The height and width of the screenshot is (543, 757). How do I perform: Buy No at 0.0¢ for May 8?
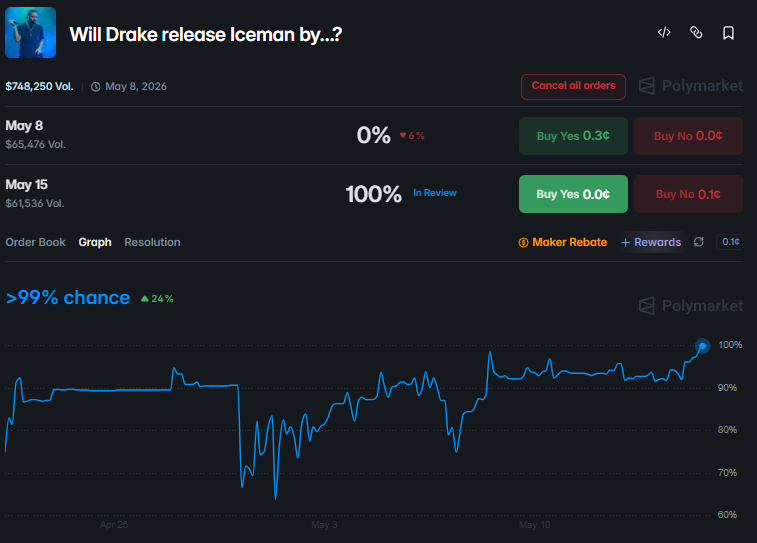pos(688,136)
